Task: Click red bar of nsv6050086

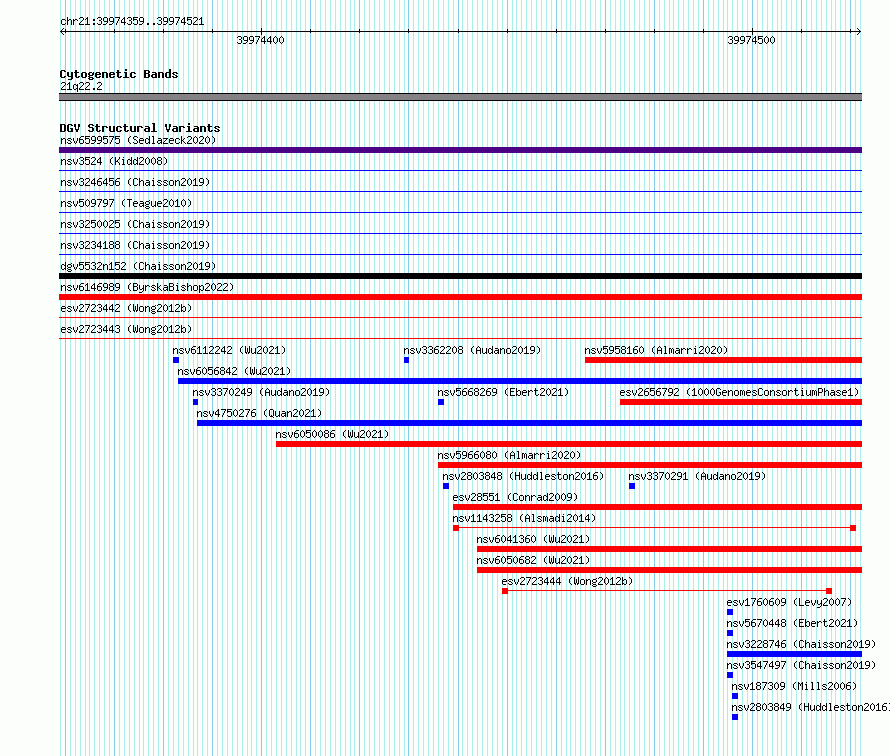Action: pyautogui.click(x=569, y=444)
